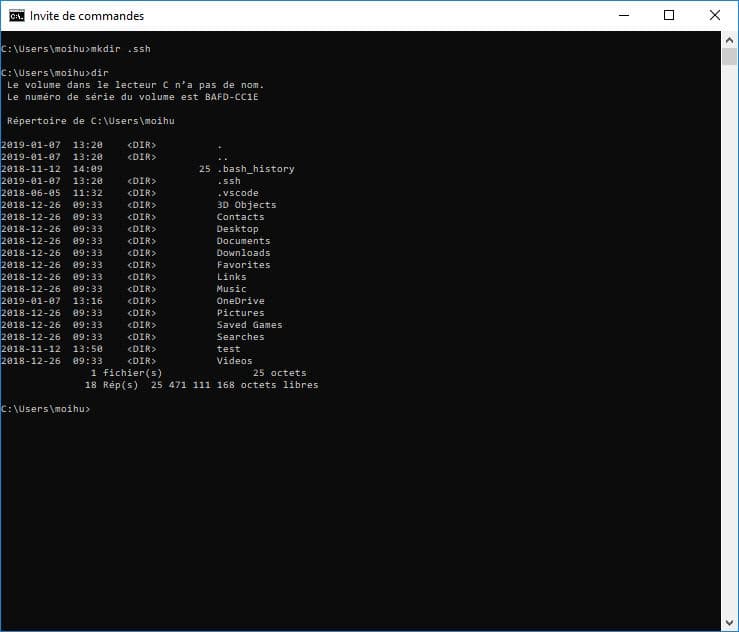Click the Command Prompt icon in title bar

pyautogui.click(x=17, y=16)
